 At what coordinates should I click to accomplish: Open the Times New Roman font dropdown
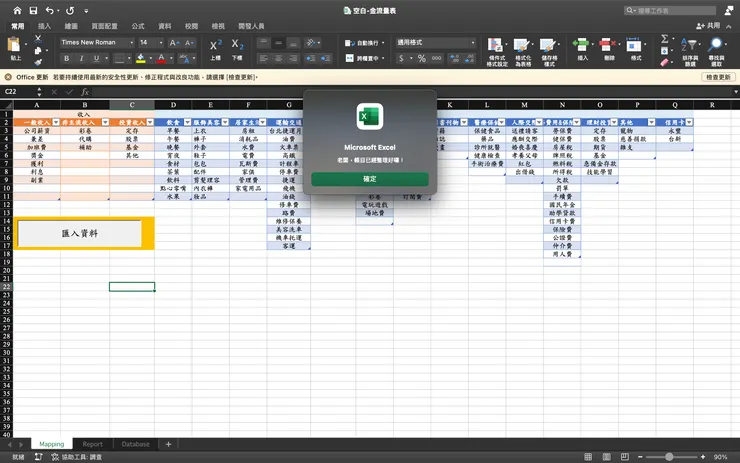pos(96,43)
